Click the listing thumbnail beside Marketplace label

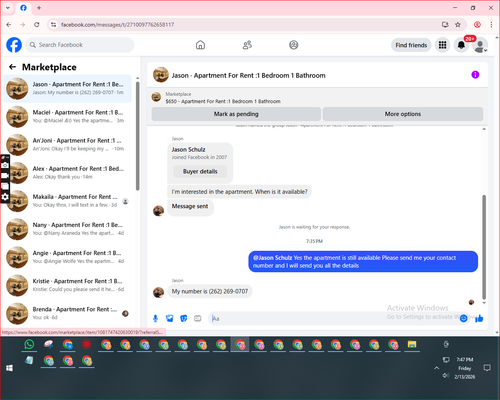coord(156,97)
